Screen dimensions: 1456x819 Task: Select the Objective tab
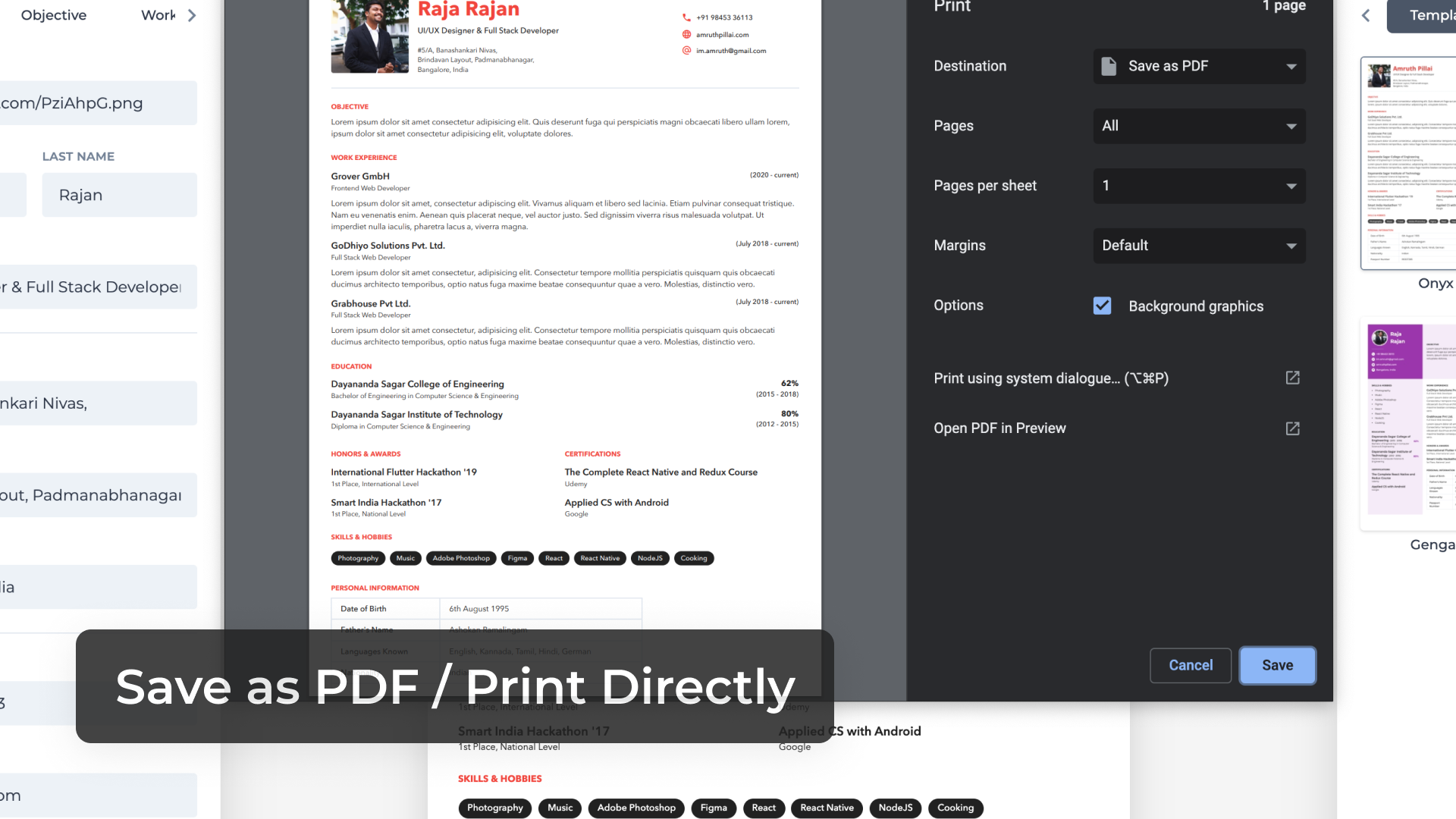[53, 15]
